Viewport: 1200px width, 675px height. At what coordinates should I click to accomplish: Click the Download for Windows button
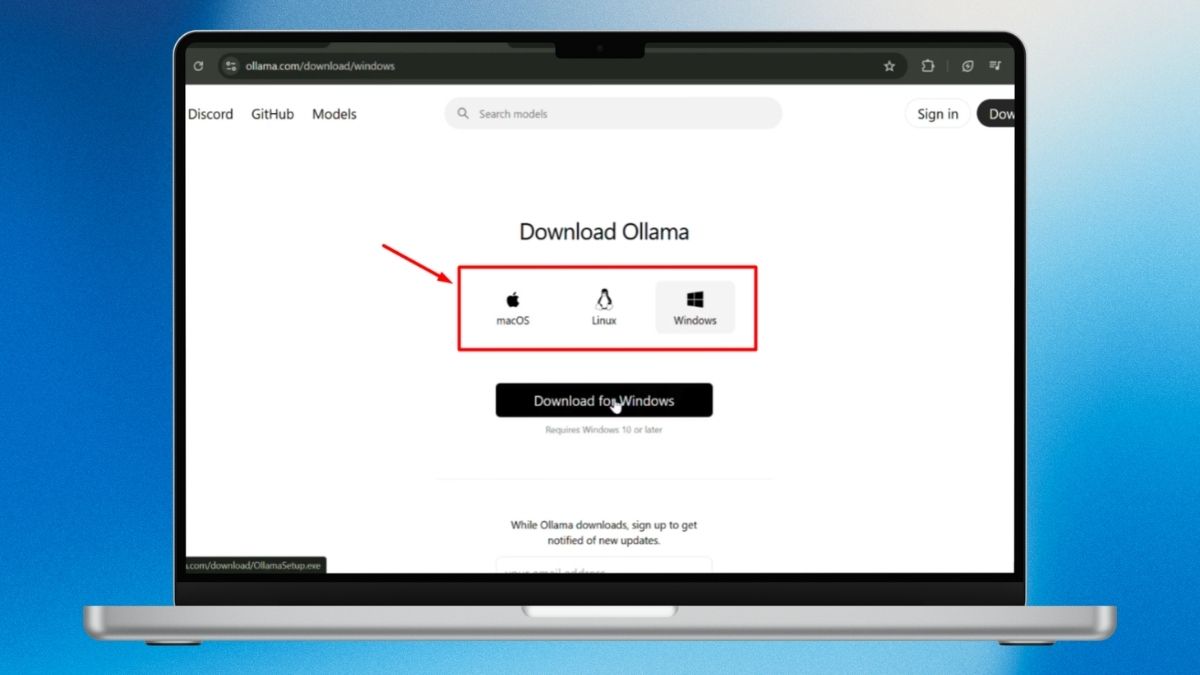(x=604, y=400)
